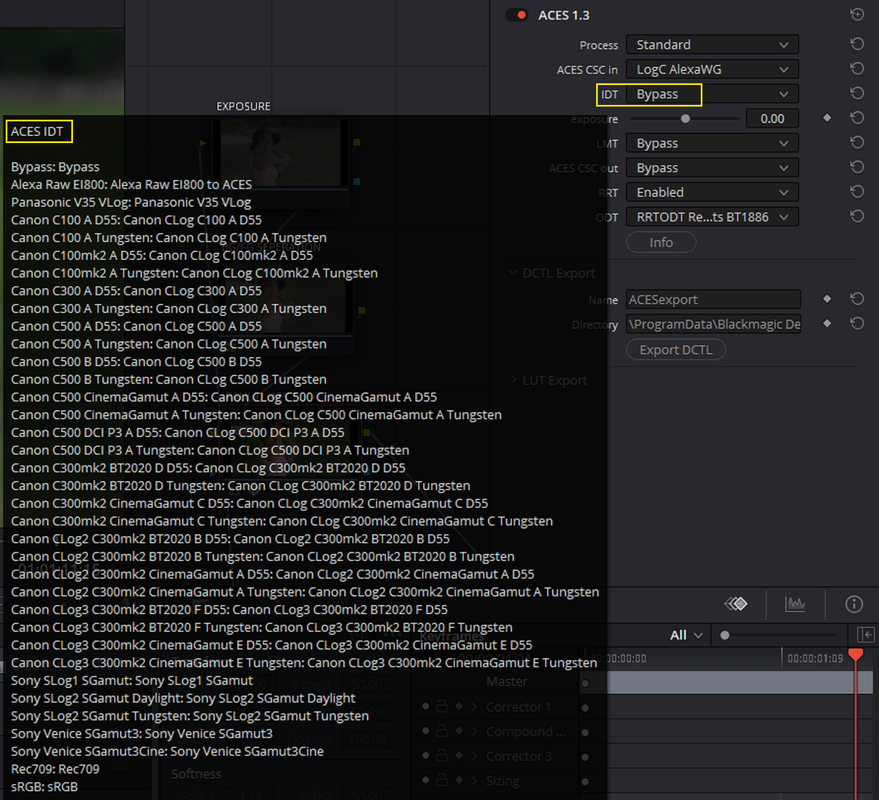Reset the ACES CSC in parameter

point(857,69)
